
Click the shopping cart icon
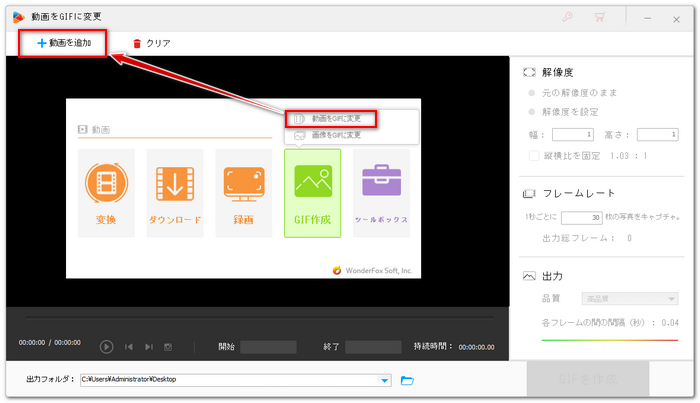[601, 18]
